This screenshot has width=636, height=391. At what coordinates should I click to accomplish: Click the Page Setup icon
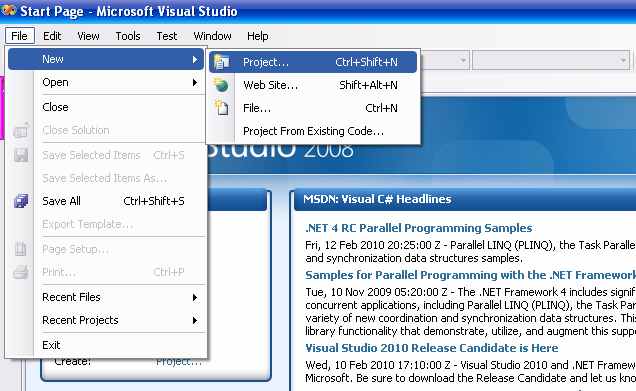coord(21,249)
